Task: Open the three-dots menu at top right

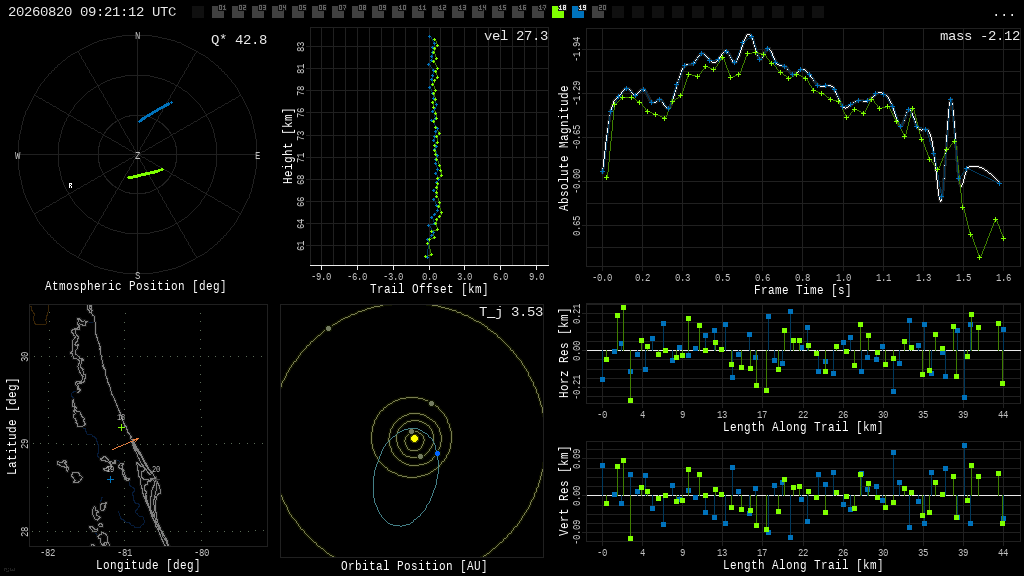Action: [1003, 13]
